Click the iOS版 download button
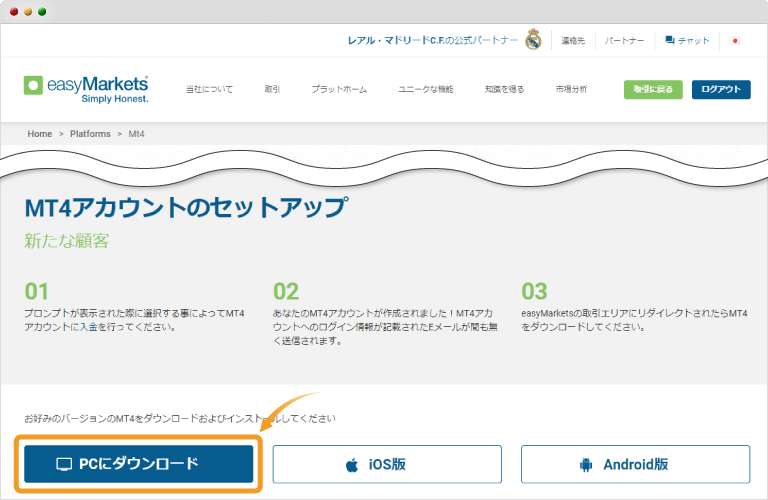The width and height of the screenshot is (768, 500). click(387, 464)
